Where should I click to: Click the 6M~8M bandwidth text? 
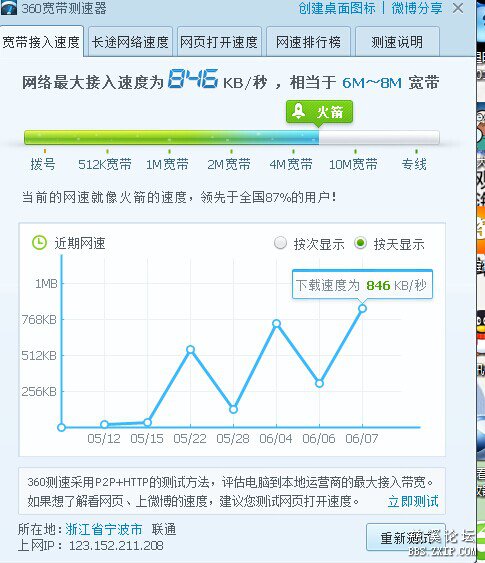[x=372, y=83]
